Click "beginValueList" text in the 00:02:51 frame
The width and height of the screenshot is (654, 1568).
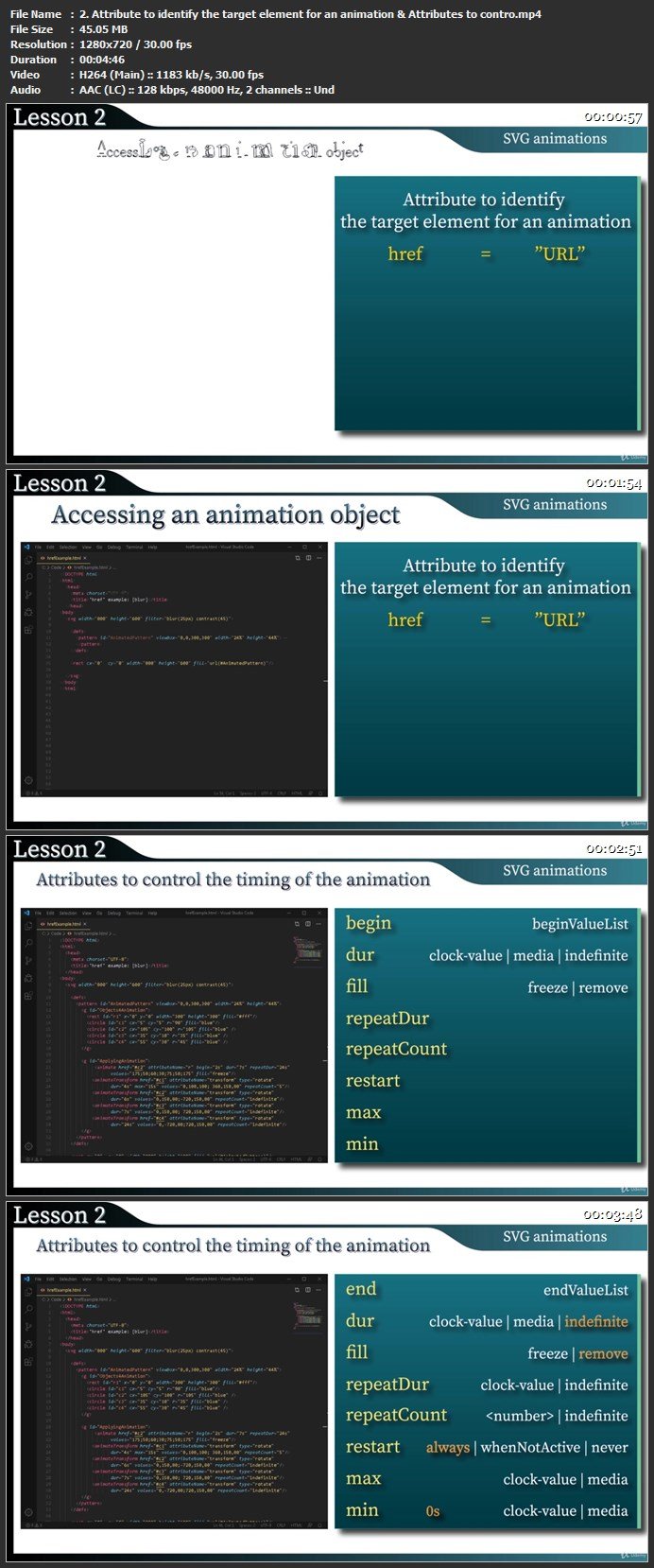pos(580,924)
